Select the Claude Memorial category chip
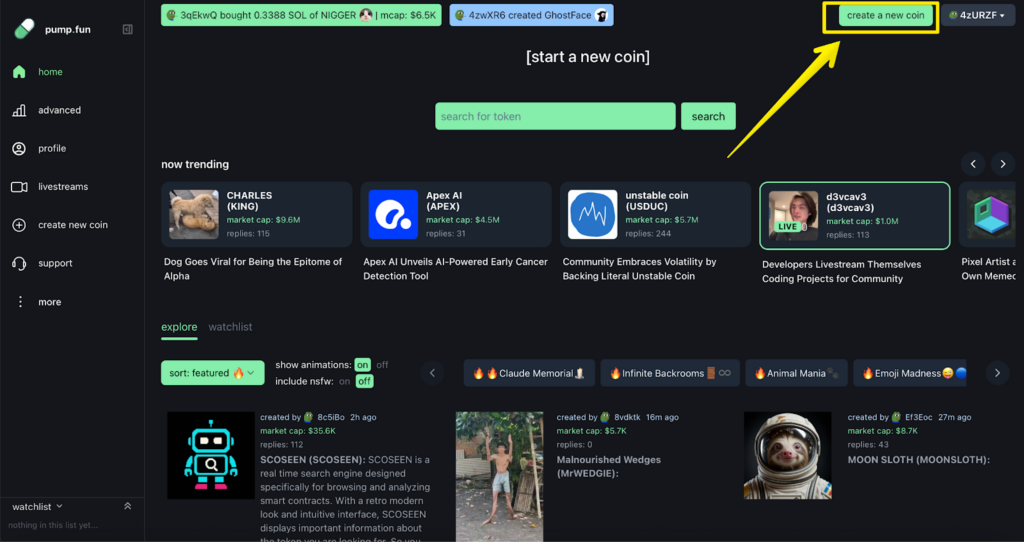1024x542 pixels. click(x=529, y=373)
